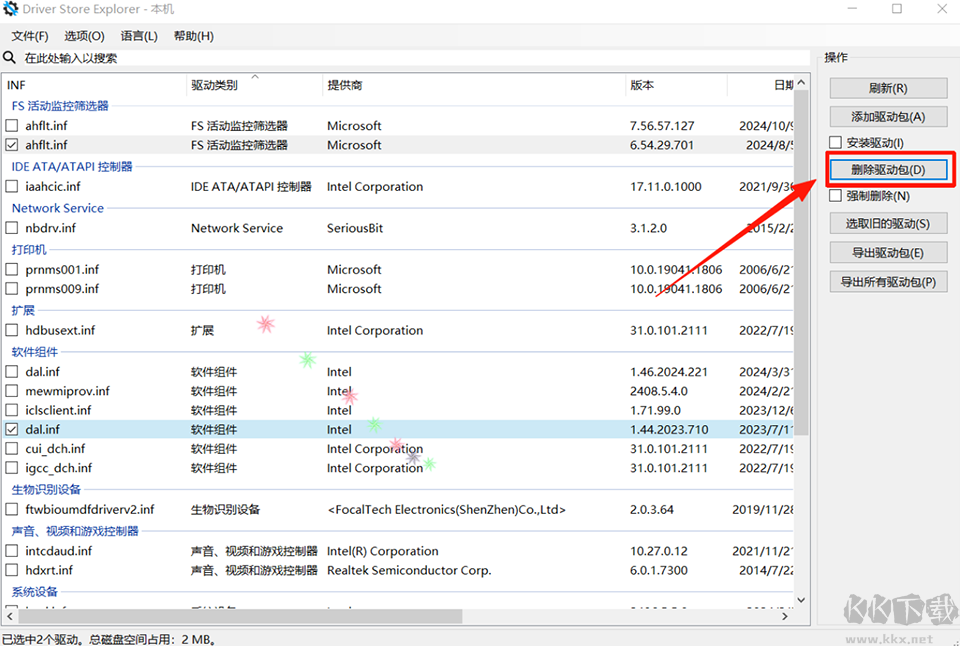The width and height of the screenshot is (960, 646).
Task: Click the vertical scrollbar down arrow
Action: click(801, 600)
